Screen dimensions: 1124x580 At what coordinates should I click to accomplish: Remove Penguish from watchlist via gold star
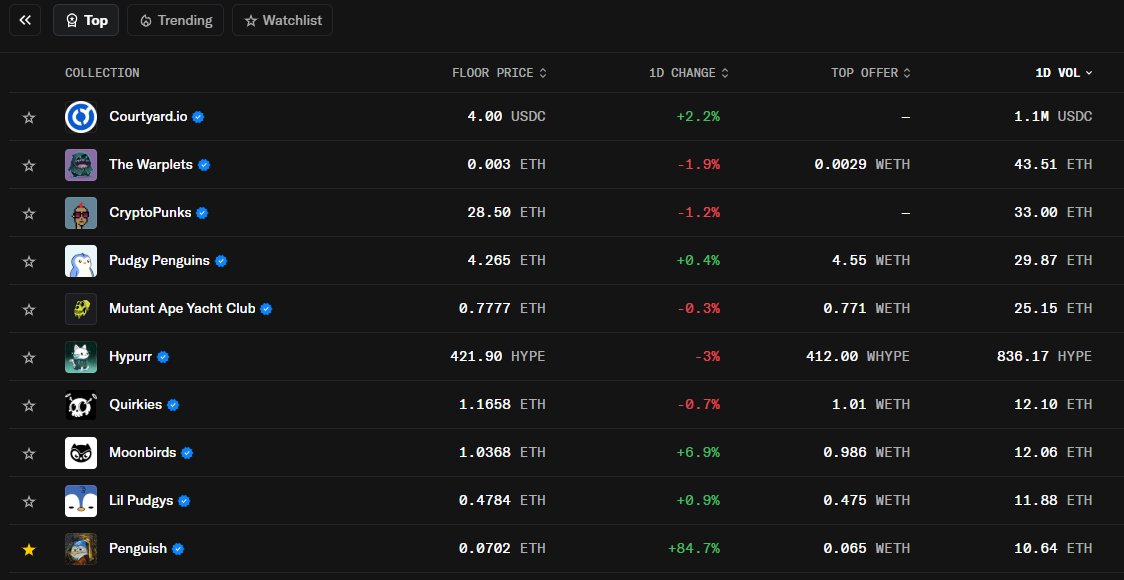(x=29, y=549)
